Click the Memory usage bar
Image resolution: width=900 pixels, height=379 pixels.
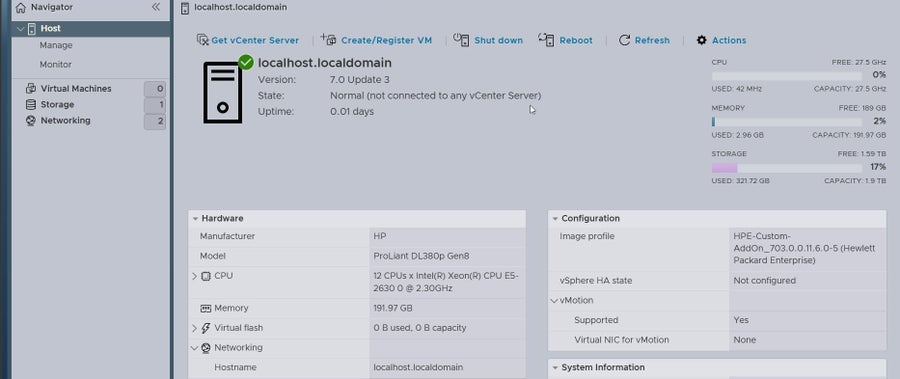(x=787, y=122)
